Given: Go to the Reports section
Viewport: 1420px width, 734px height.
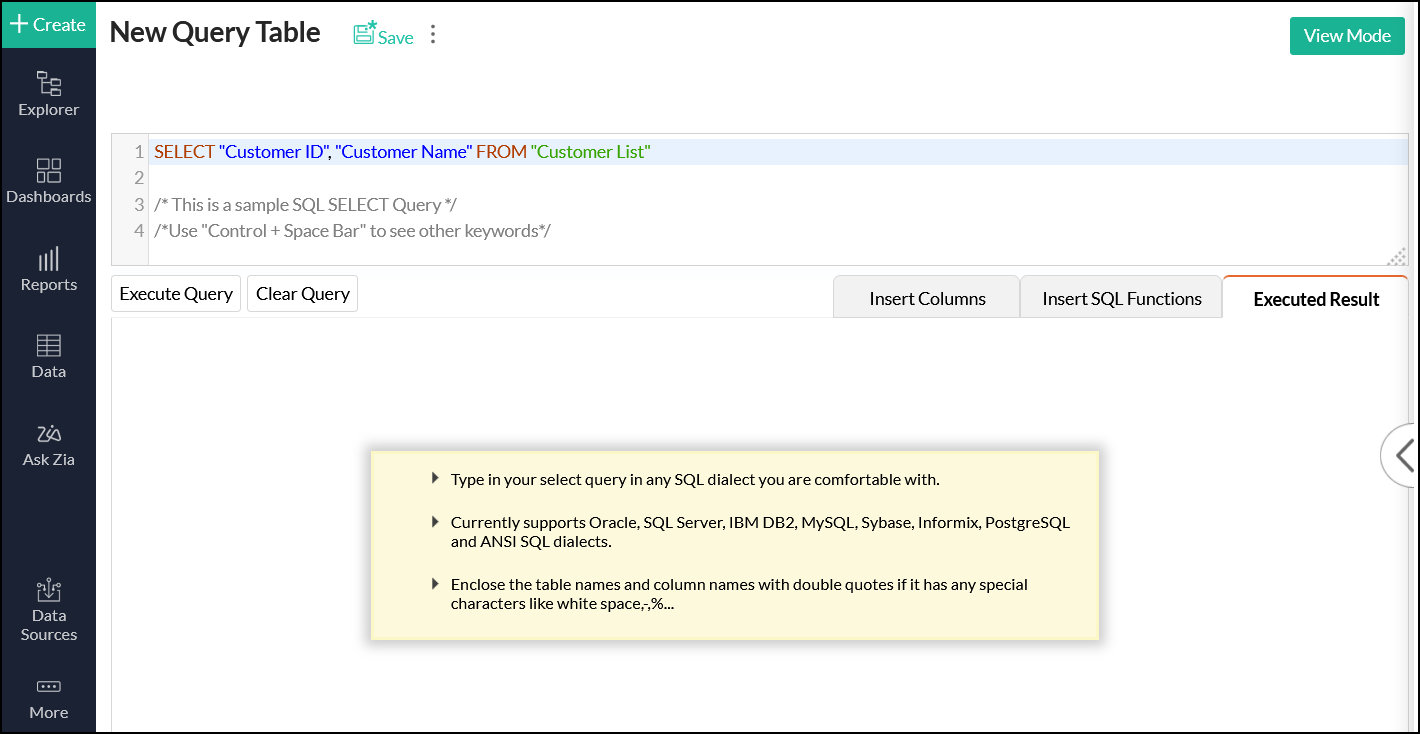Looking at the screenshot, I should pos(48,268).
